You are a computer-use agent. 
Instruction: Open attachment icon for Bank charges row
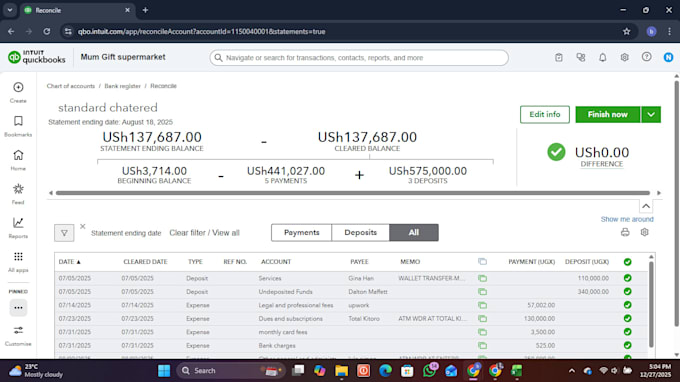click(482, 346)
